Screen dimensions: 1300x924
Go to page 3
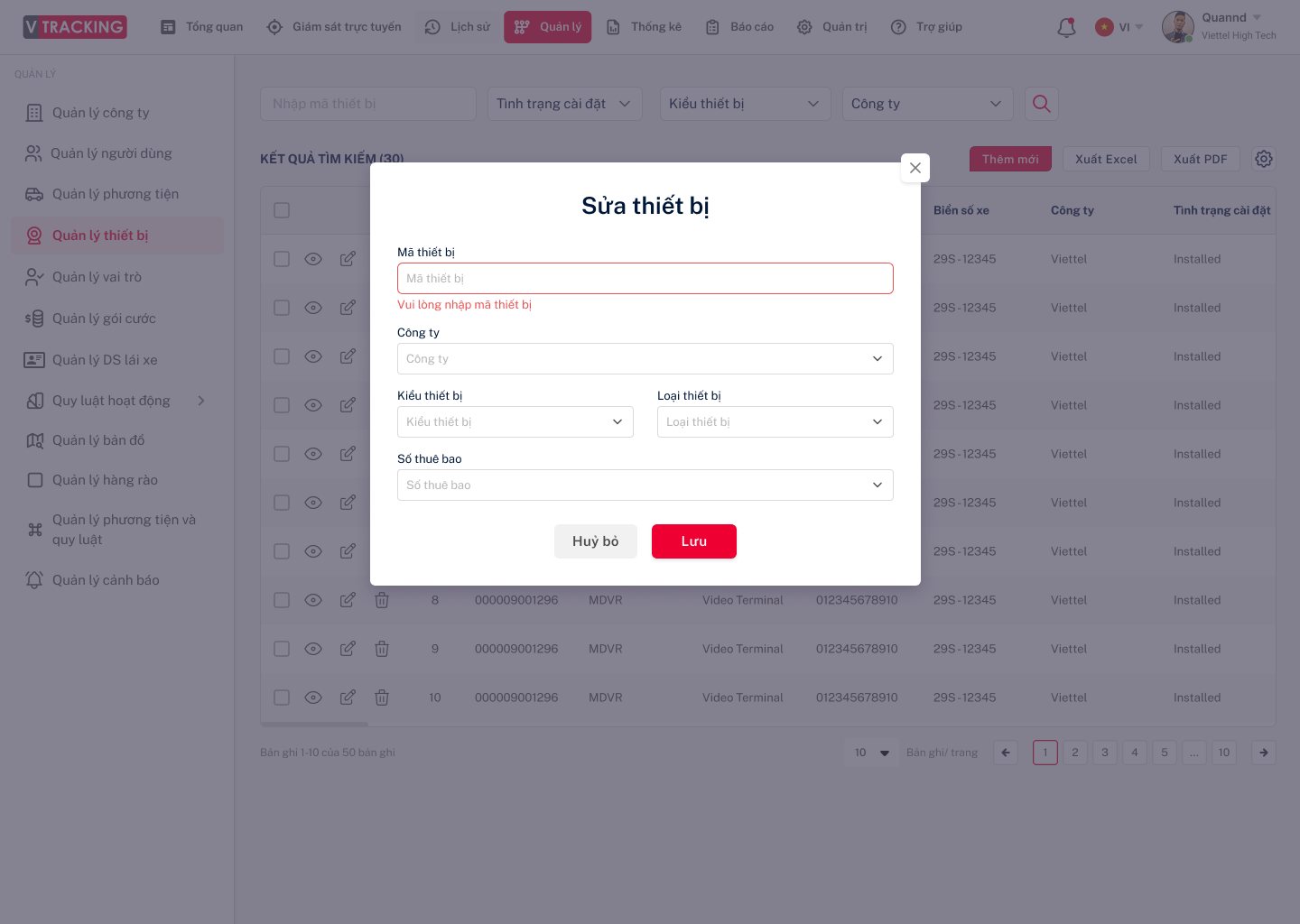pyautogui.click(x=1105, y=753)
